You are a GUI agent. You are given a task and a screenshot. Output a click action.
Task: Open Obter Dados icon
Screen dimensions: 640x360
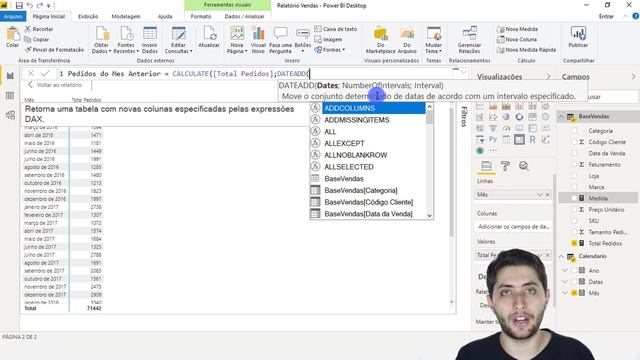click(102, 34)
